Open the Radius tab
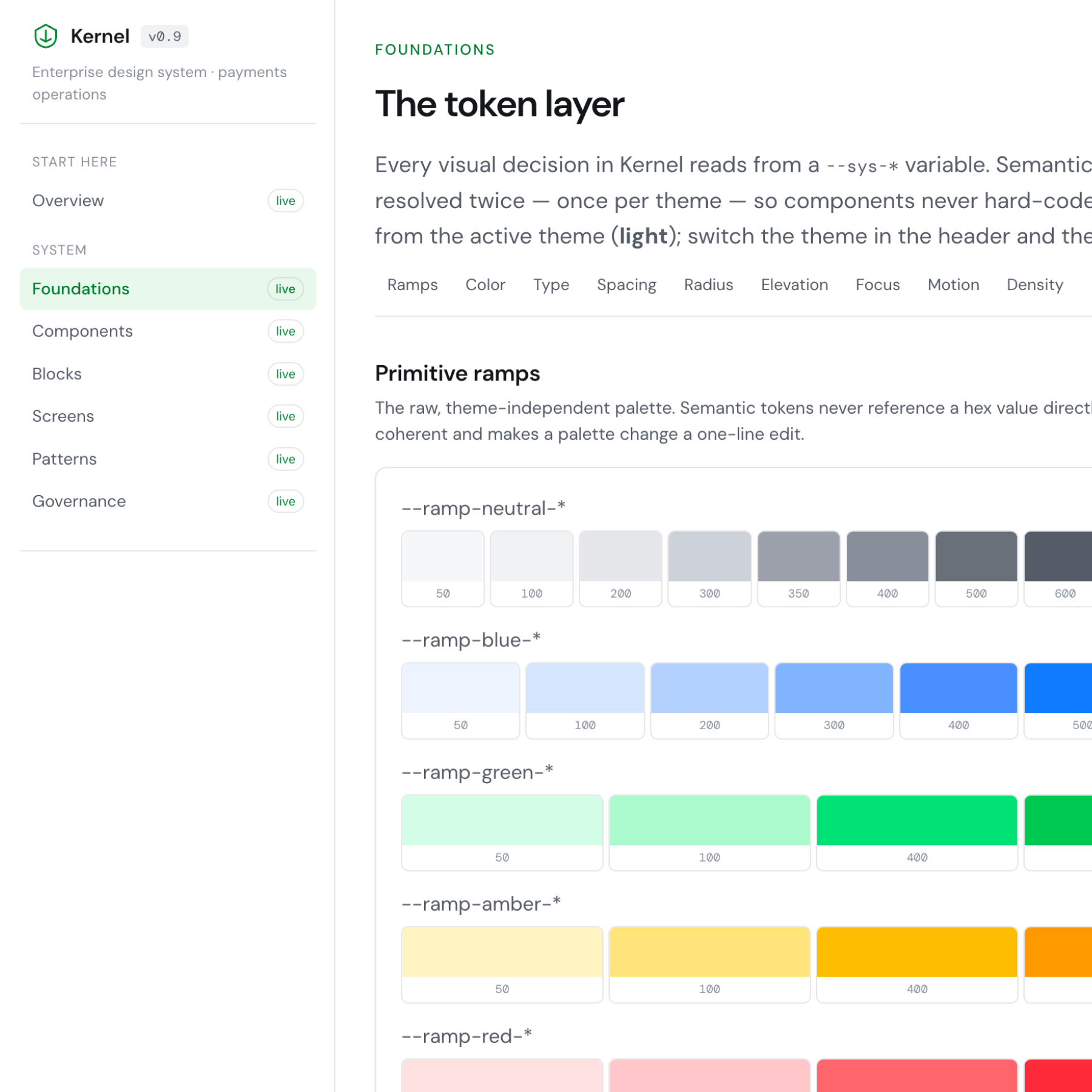The height and width of the screenshot is (1092, 1092). coord(709,285)
